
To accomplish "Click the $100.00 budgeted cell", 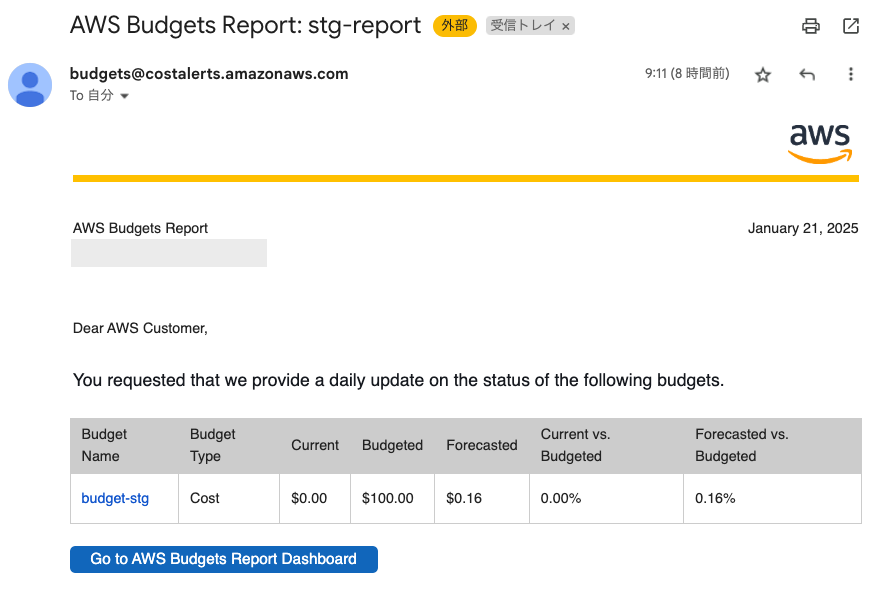I will click(393, 498).
